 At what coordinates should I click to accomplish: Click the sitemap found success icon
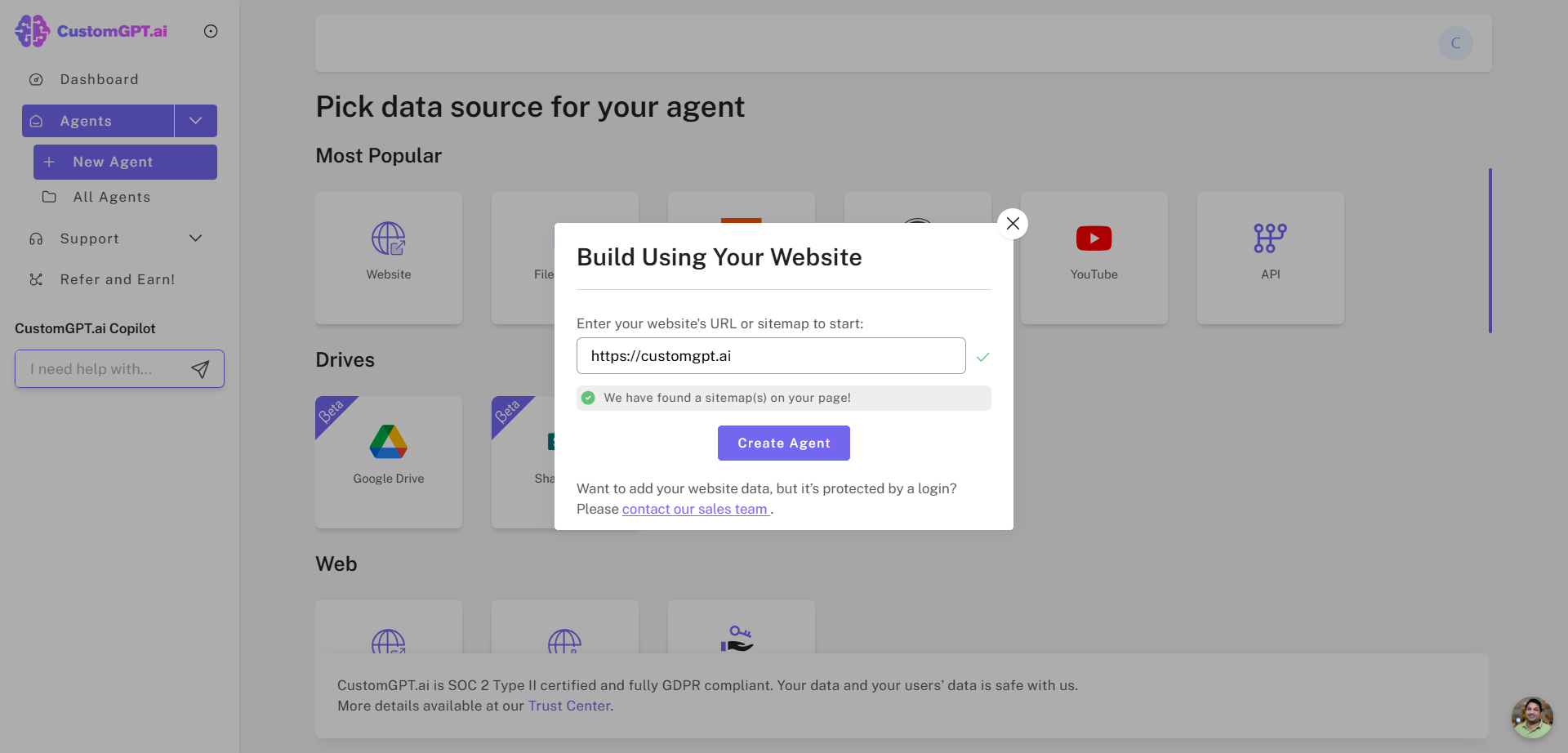pyautogui.click(x=588, y=398)
